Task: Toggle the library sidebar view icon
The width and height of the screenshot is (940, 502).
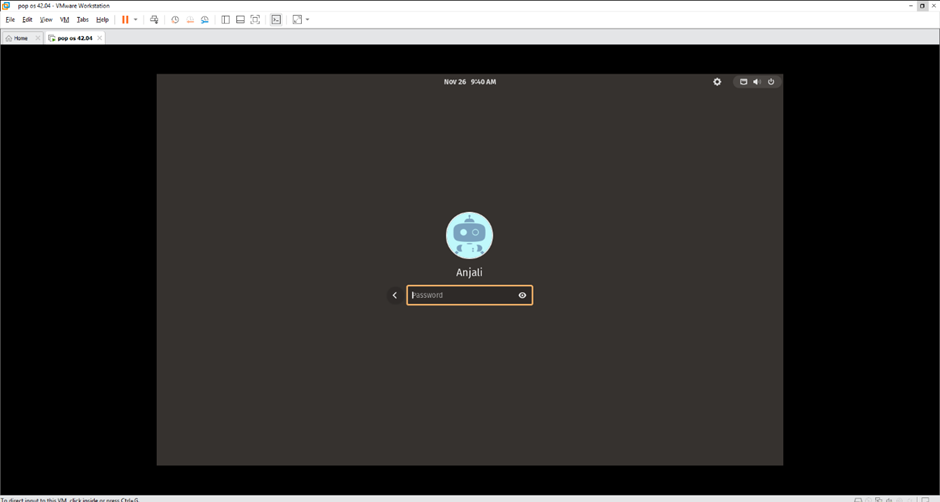Action: coord(225,20)
